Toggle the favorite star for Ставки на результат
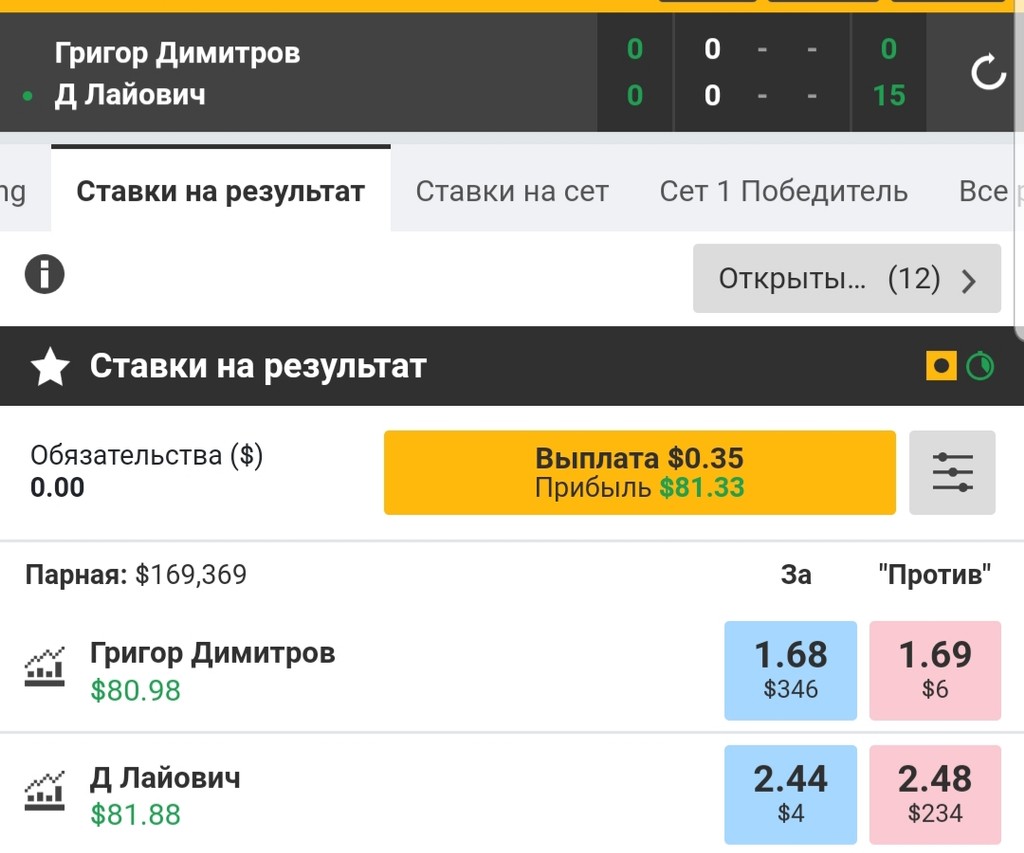 pyautogui.click(x=49, y=368)
